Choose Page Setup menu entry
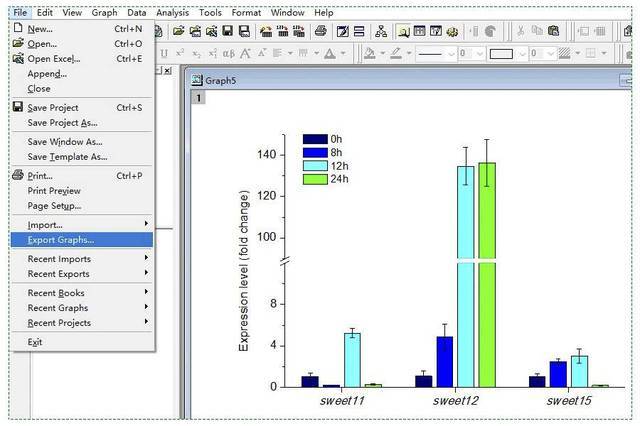The height and width of the screenshot is (426, 640). coord(82,206)
